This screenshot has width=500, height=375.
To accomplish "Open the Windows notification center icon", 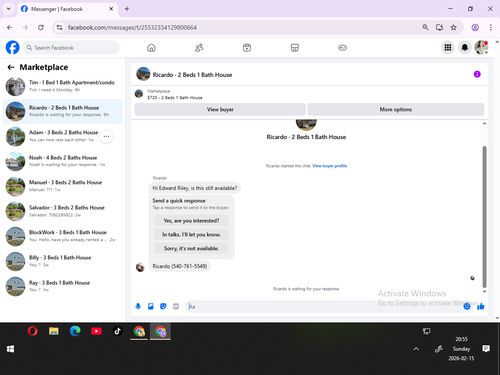I will coord(486,349).
